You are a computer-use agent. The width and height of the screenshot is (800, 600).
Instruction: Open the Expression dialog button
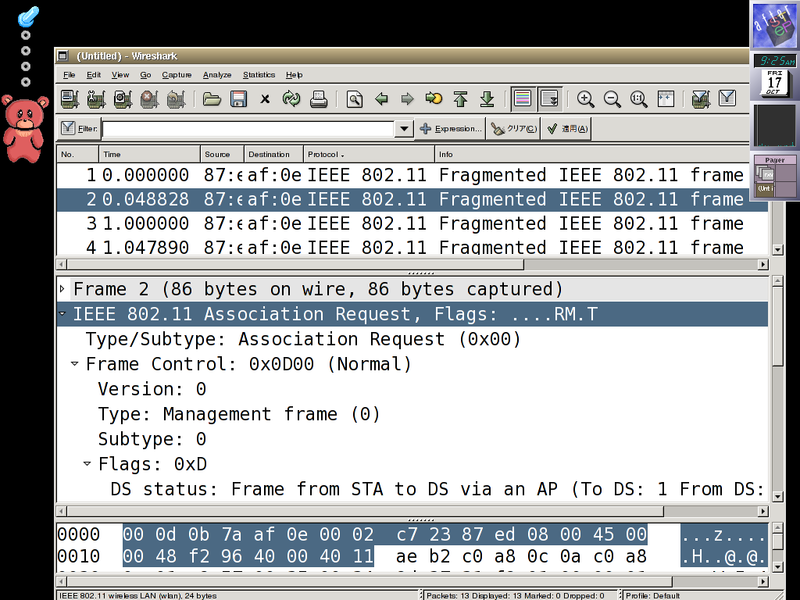point(451,129)
